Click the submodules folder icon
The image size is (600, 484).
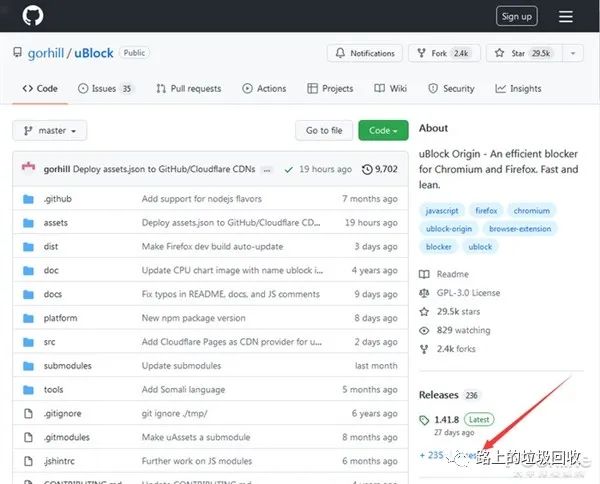[x=28, y=366]
